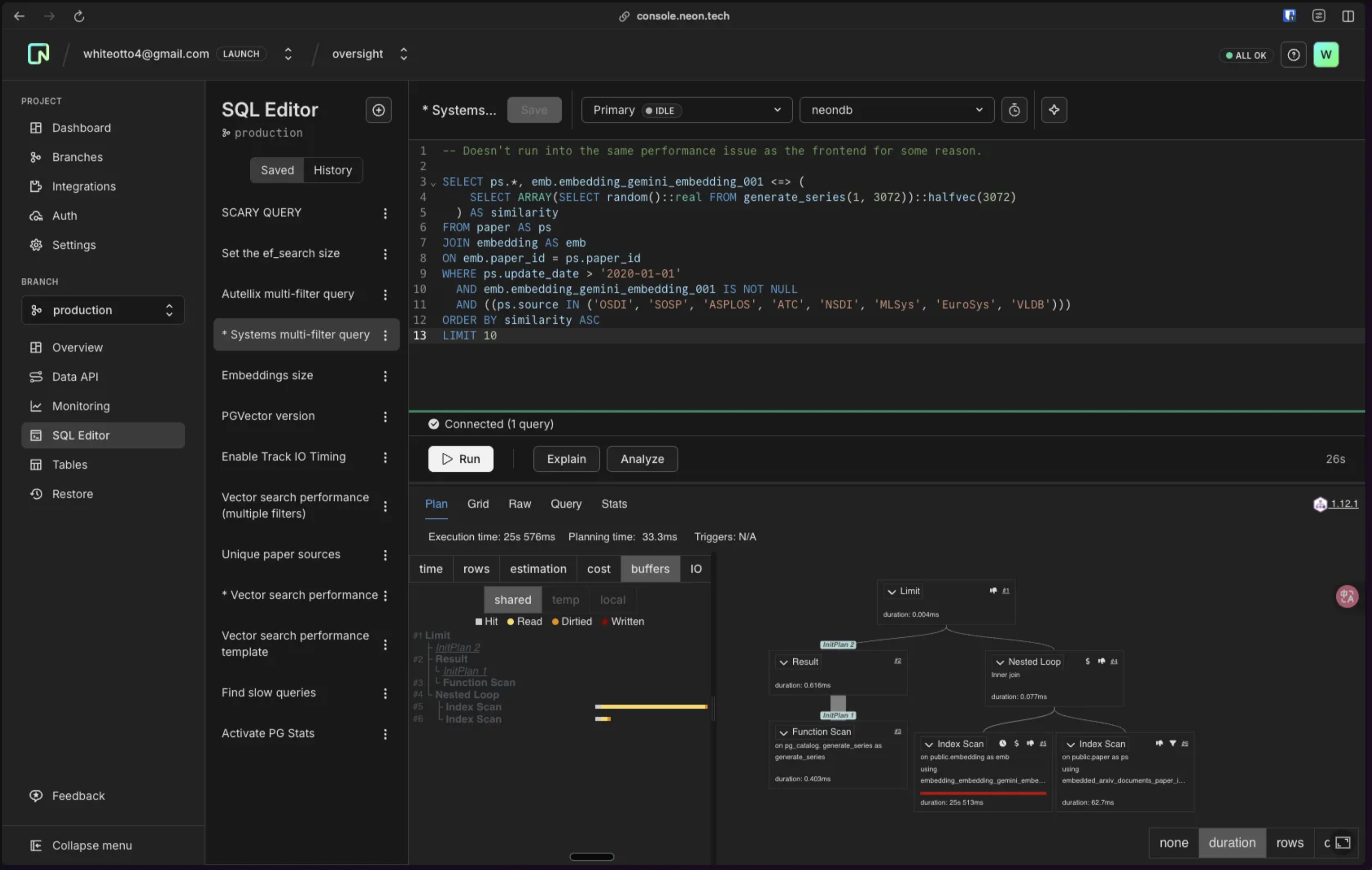Open SCARY QUERY options menu icon
1372x870 pixels.
[x=385, y=213]
